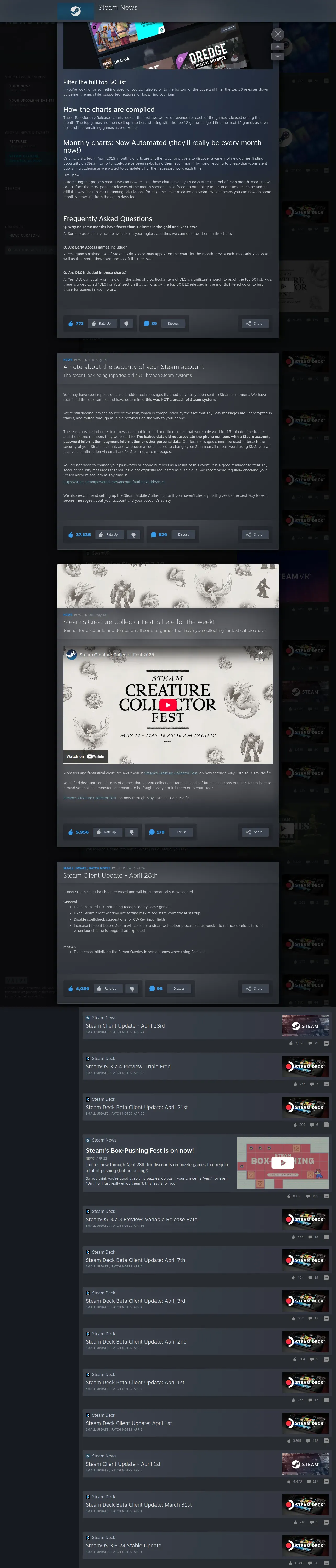Click the video share arrow icon

click(260, 653)
